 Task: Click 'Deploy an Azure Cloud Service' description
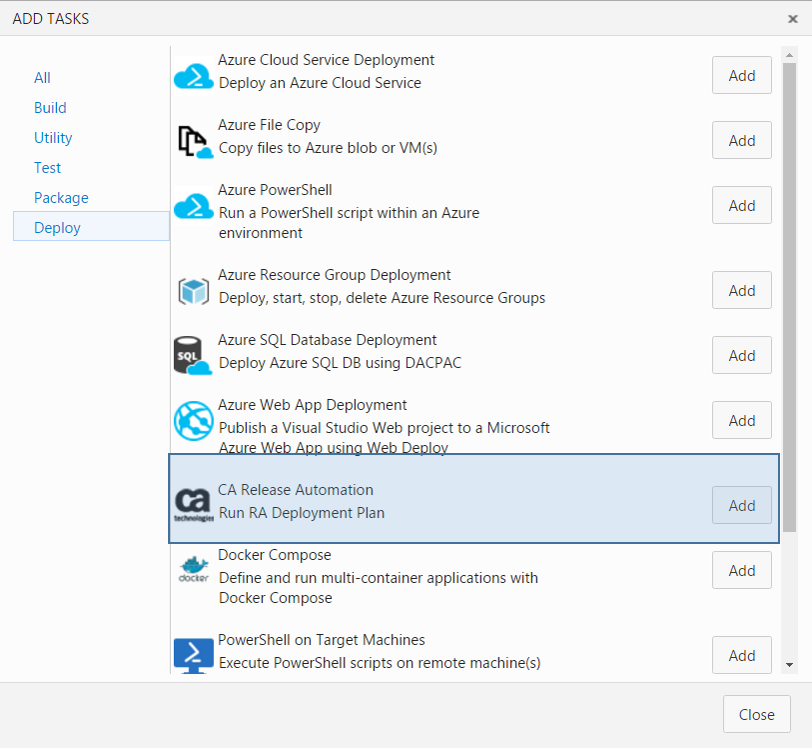click(320, 83)
